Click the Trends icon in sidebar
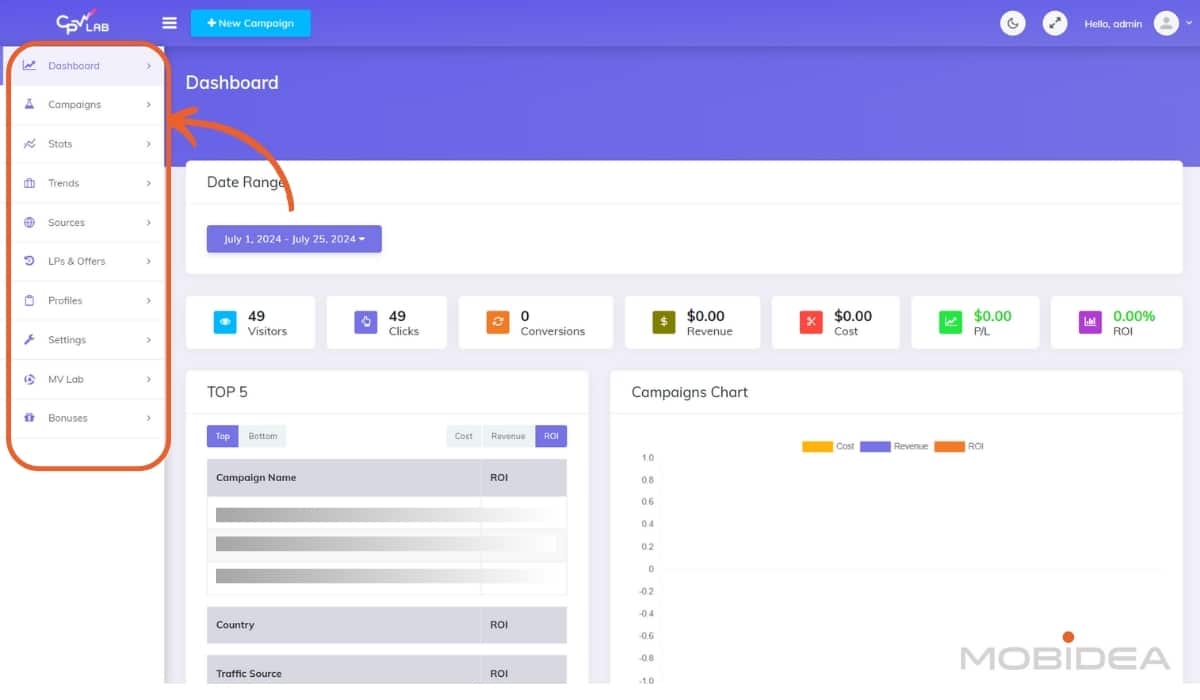The width and height of the screenshot is (1200, 700). [29, 183]
